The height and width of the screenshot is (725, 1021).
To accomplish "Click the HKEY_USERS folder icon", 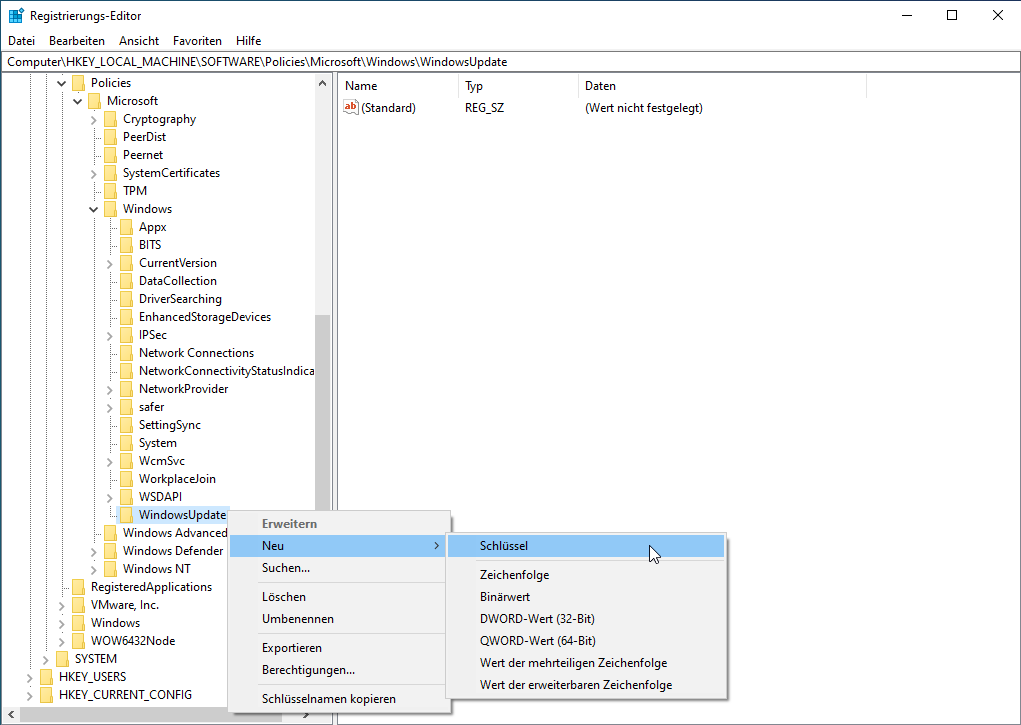I will pyautogui.click(x=47, y=677).
